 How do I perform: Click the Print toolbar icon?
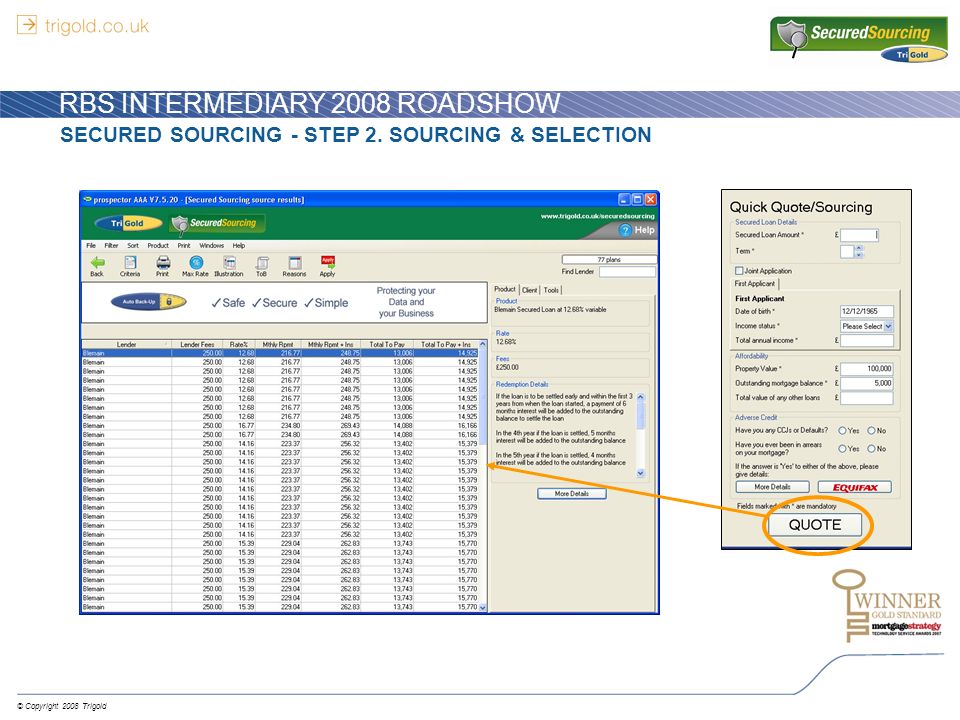point(163,263)
